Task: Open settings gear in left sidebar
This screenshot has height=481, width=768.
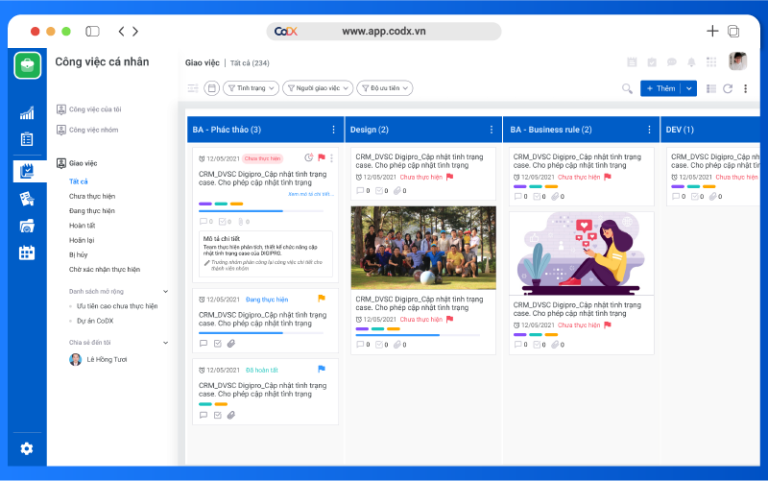Action: tap(27, 449)
